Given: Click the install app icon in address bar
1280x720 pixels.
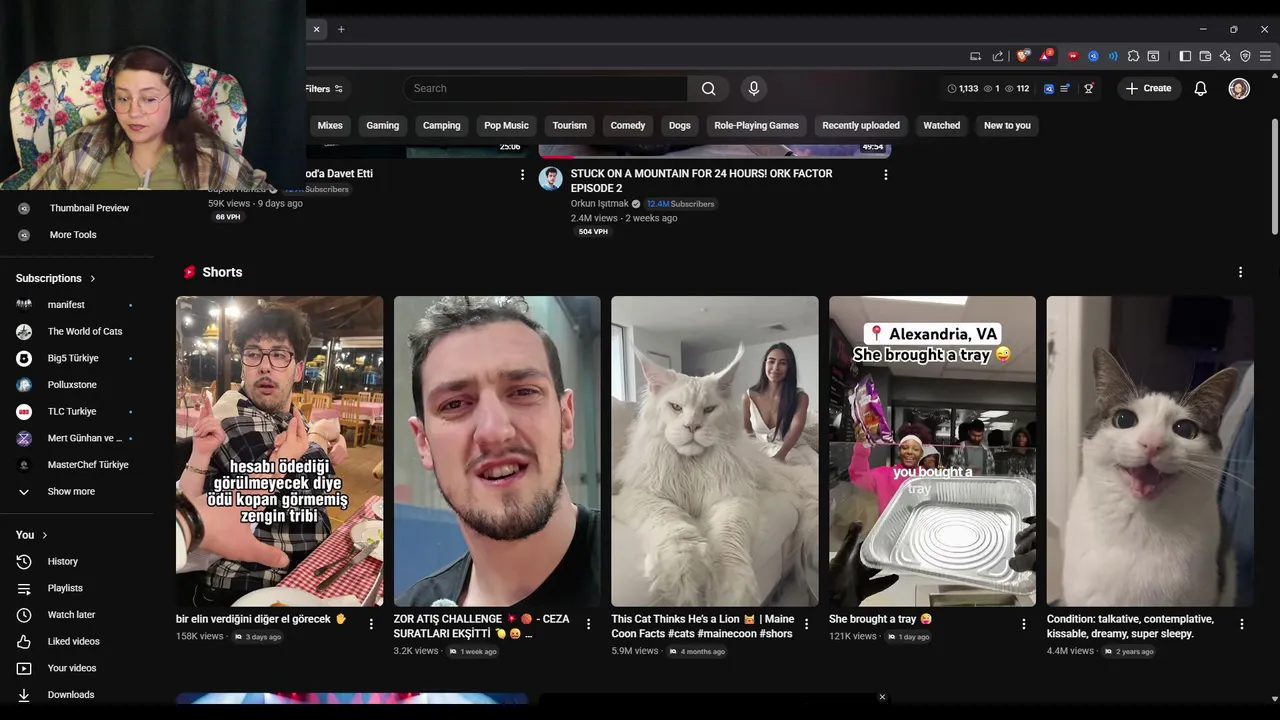Looking at the screenshot, I should click(x=975, y=56).
